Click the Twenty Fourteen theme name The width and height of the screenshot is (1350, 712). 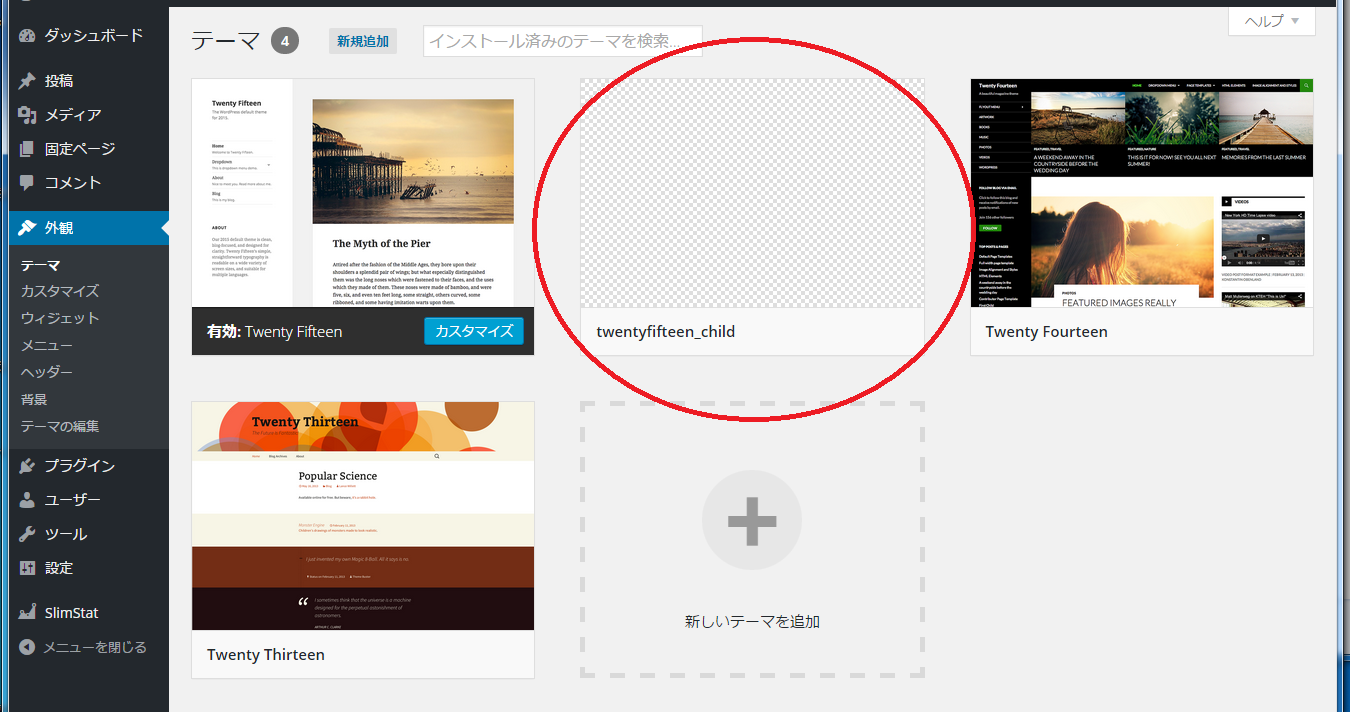1046,331
